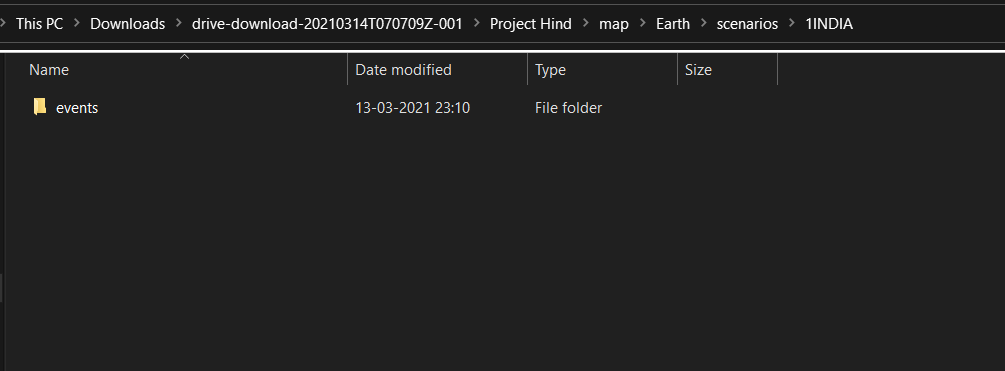Expand the chevron after This PC
The image size is (1005, 371).
click(x=76, y=24)
